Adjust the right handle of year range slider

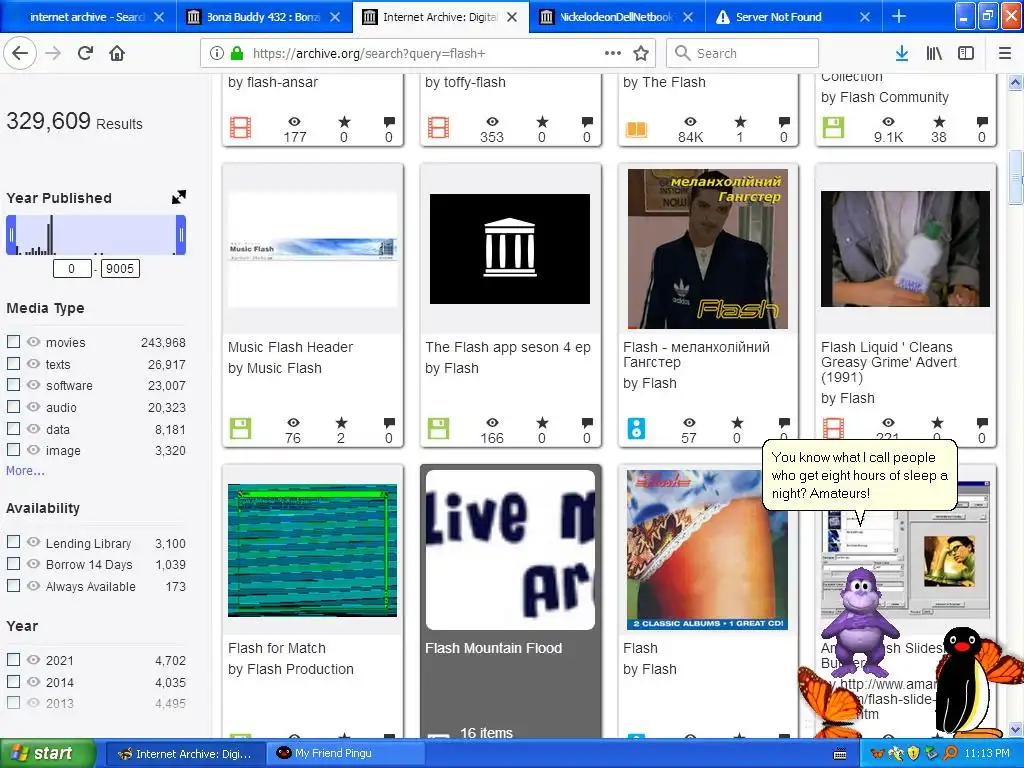coord(181,234)
